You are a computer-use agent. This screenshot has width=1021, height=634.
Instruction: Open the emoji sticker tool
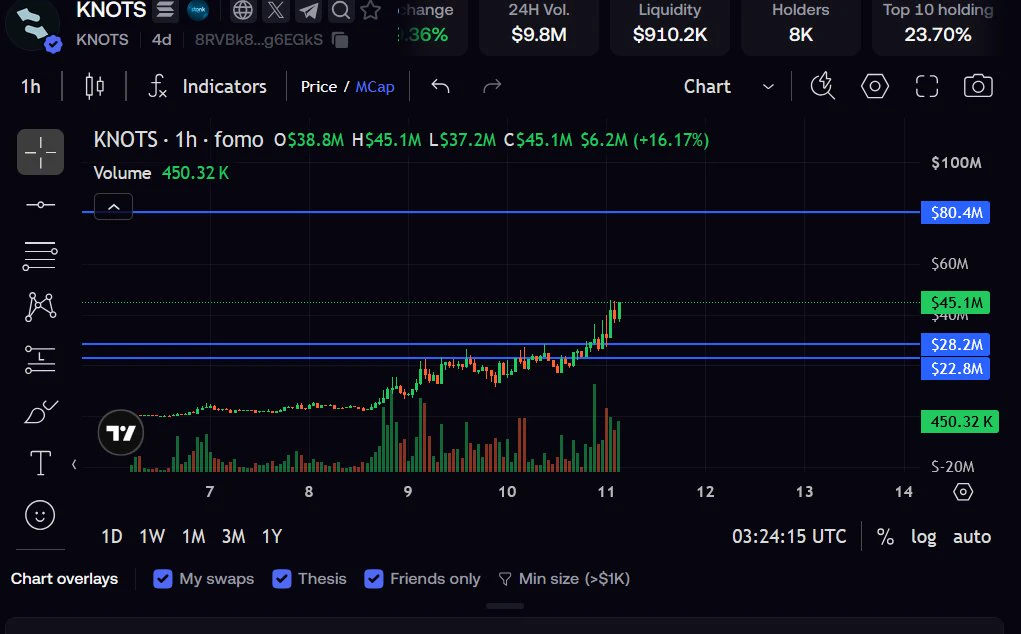click(x=40, y=515)
